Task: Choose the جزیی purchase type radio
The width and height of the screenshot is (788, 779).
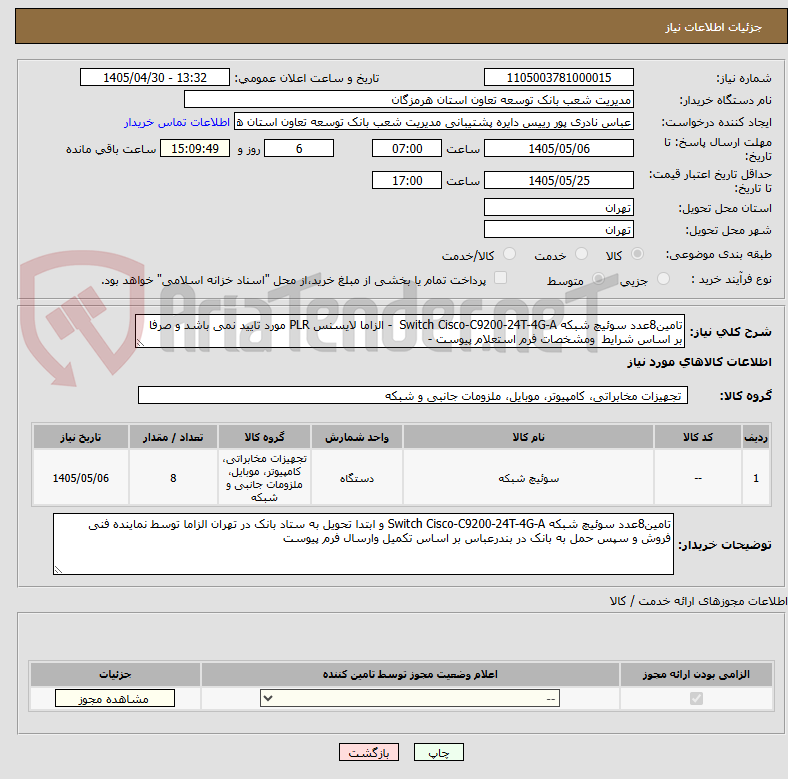Action: [663, 278]
